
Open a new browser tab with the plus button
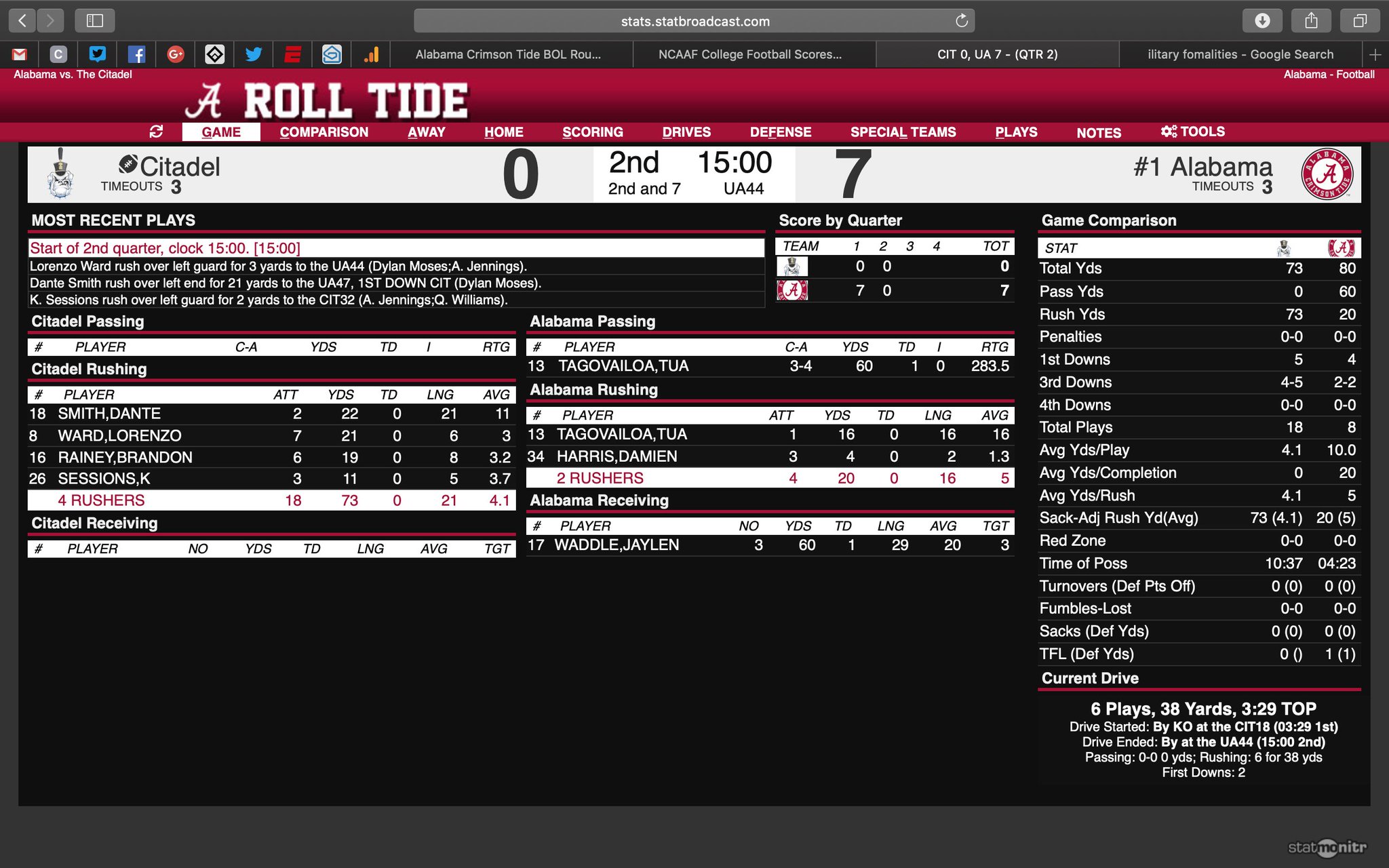tap(1375, 54)
